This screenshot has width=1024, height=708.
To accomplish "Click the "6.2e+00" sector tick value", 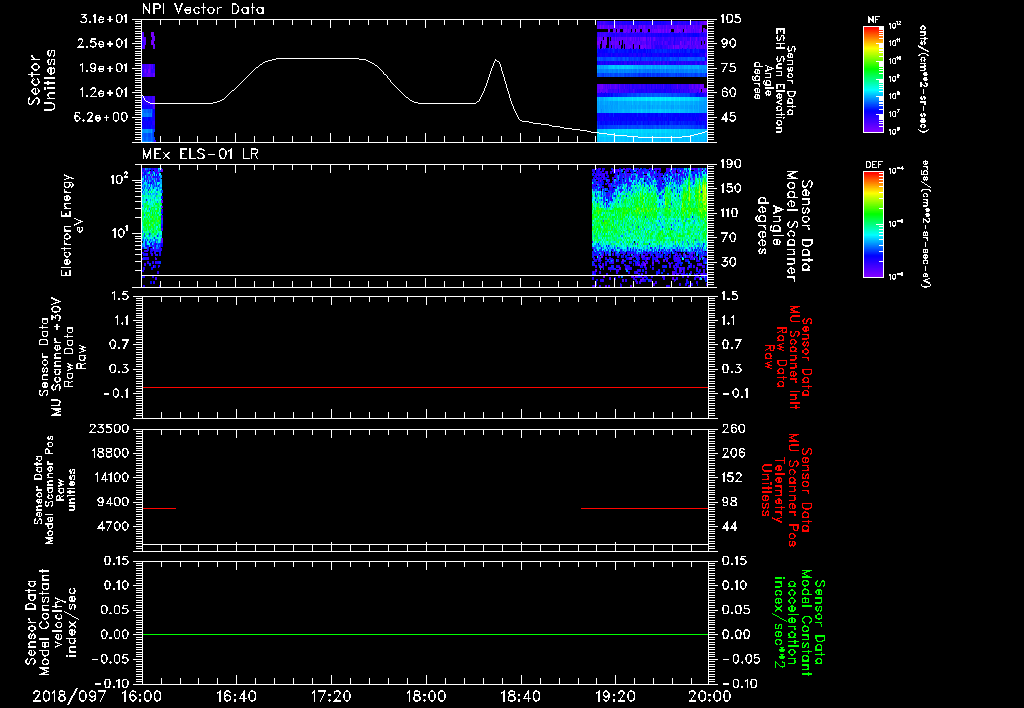I will pos(103,118).
